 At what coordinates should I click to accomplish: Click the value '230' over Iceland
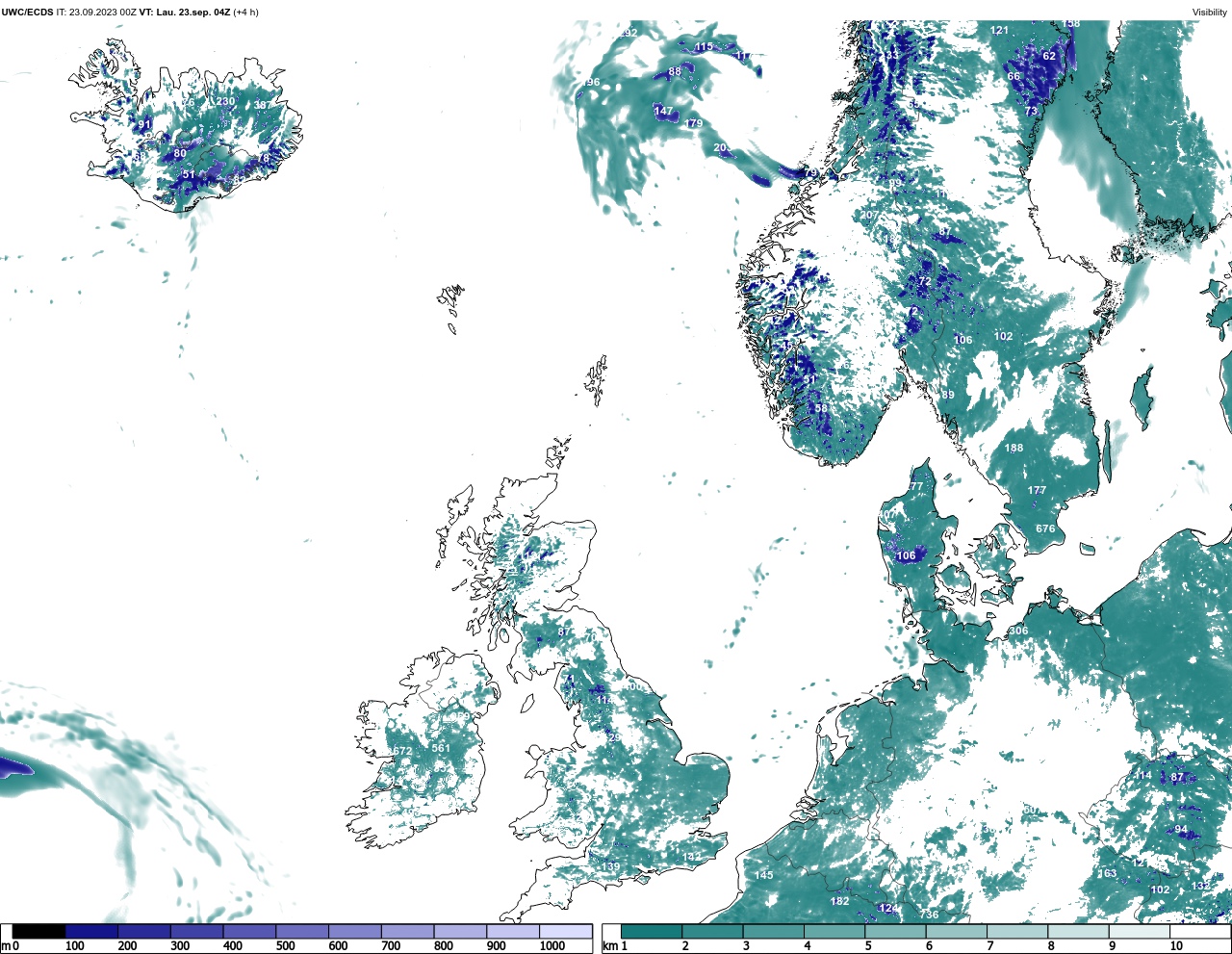point(225,101)
